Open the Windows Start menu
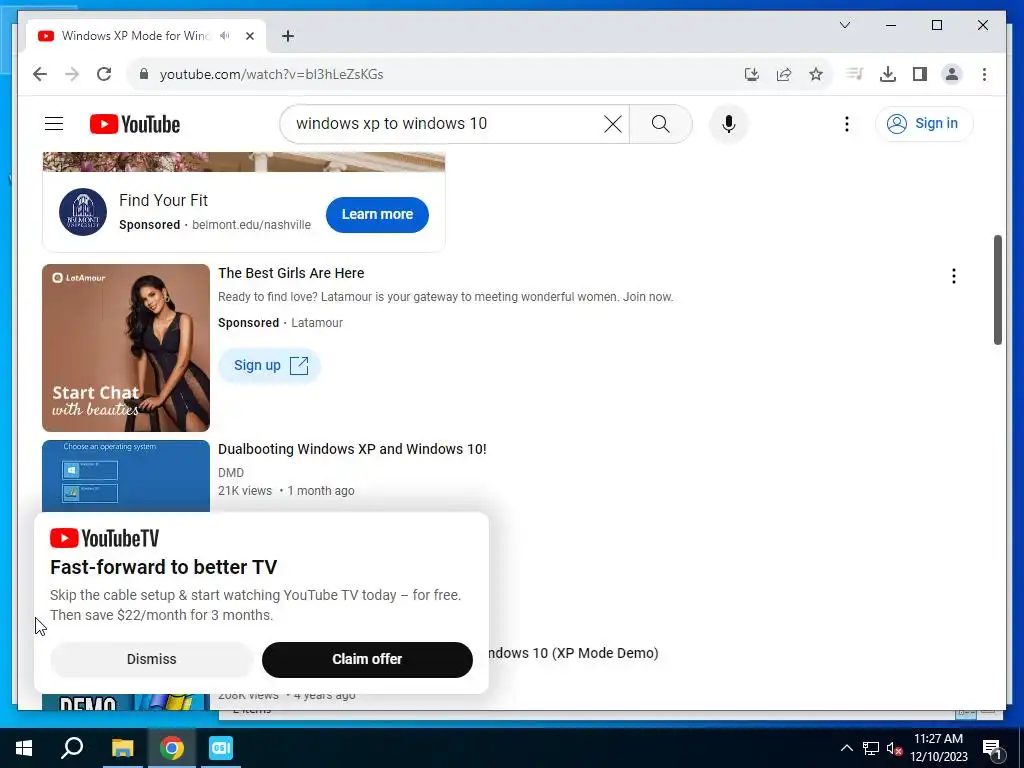Screen dimensions: 1024x768 [24, 748]
